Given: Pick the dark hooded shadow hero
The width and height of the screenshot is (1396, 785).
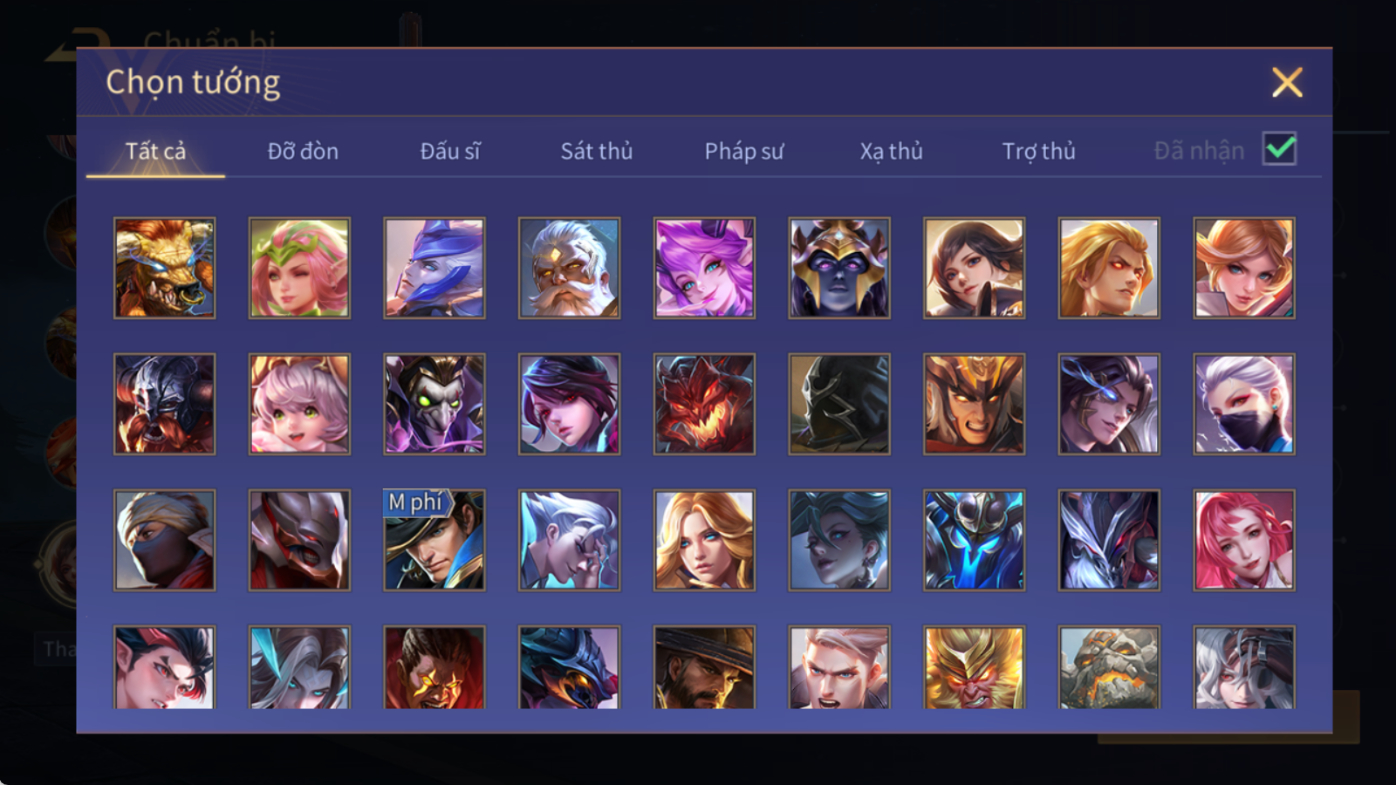Looking at the screenshot, I should (839, 404).
